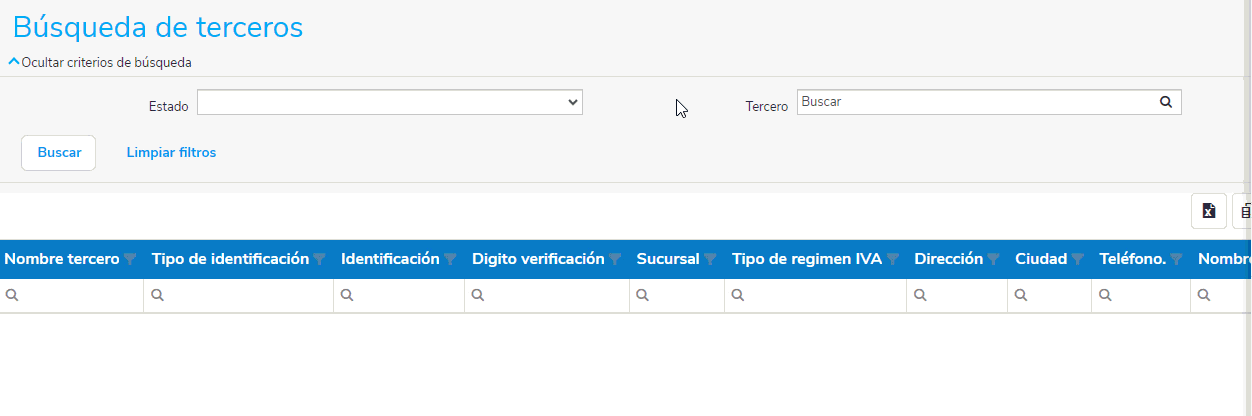This screenshot has width=1252, height=416.
Task: Click filter icon on Dirección column
Action: click(x=994, y=259)
